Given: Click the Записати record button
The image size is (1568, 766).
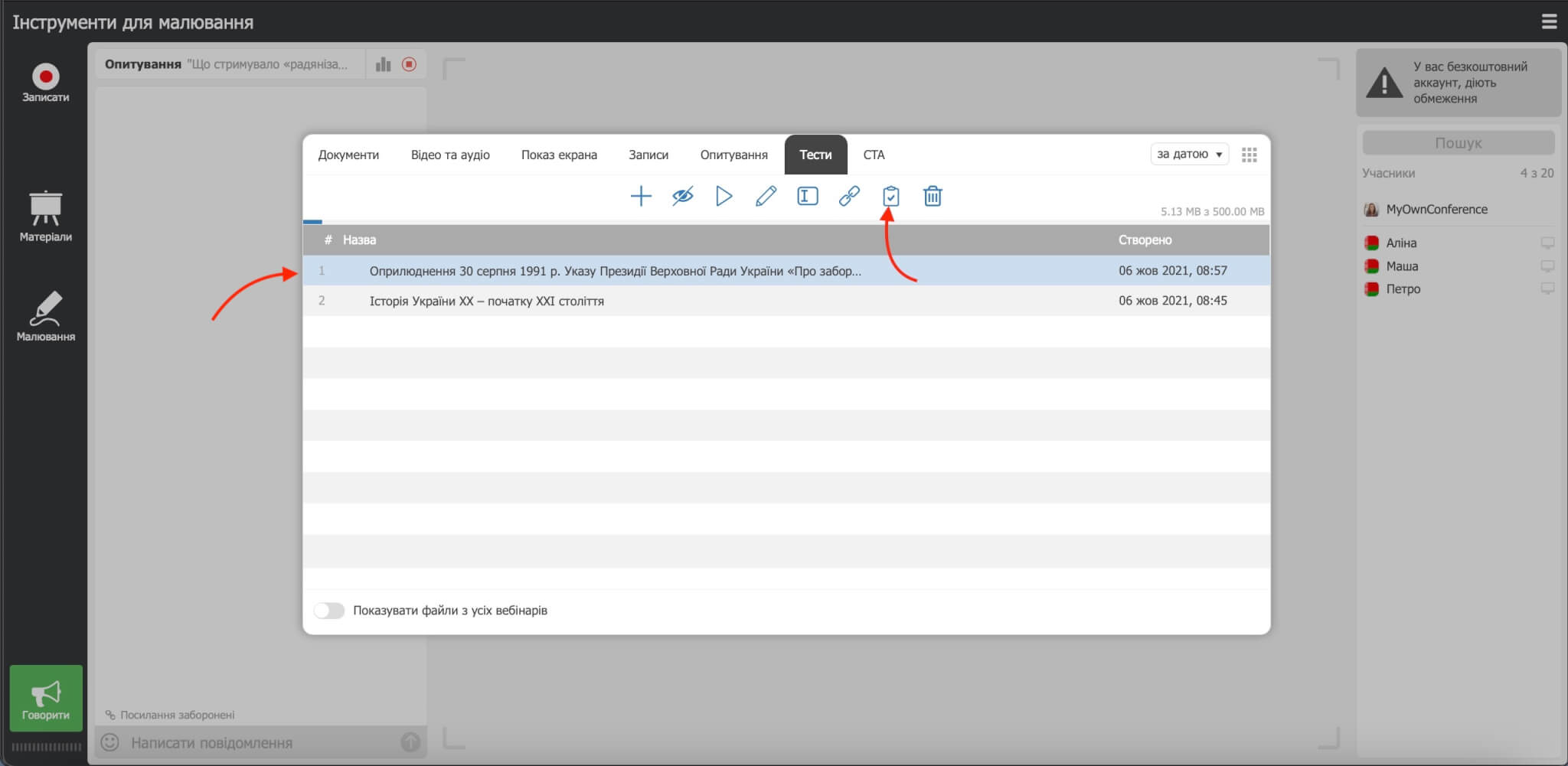Looking at the screenshot, I should coord(46,83).
